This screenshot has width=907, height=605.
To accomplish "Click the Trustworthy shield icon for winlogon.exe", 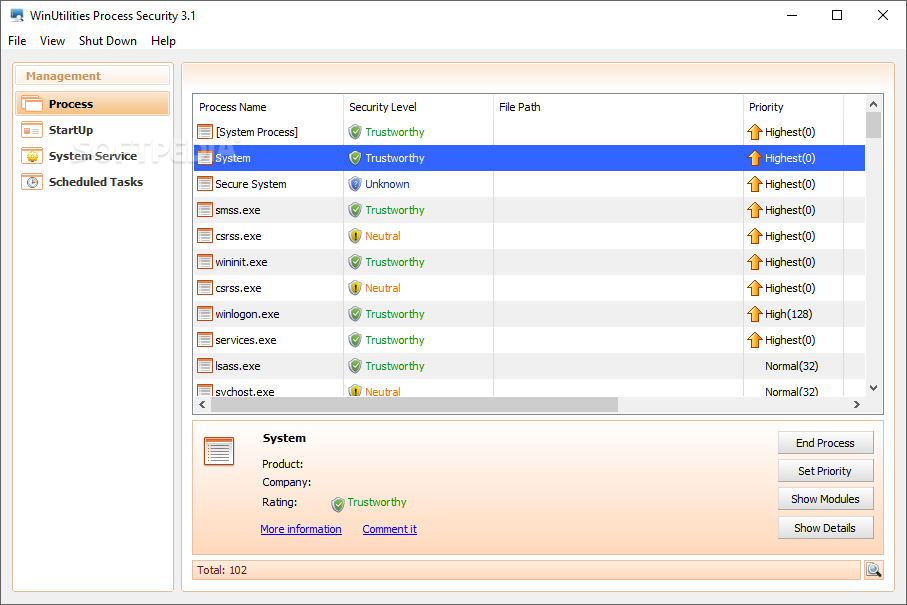I will coord(355,314).
